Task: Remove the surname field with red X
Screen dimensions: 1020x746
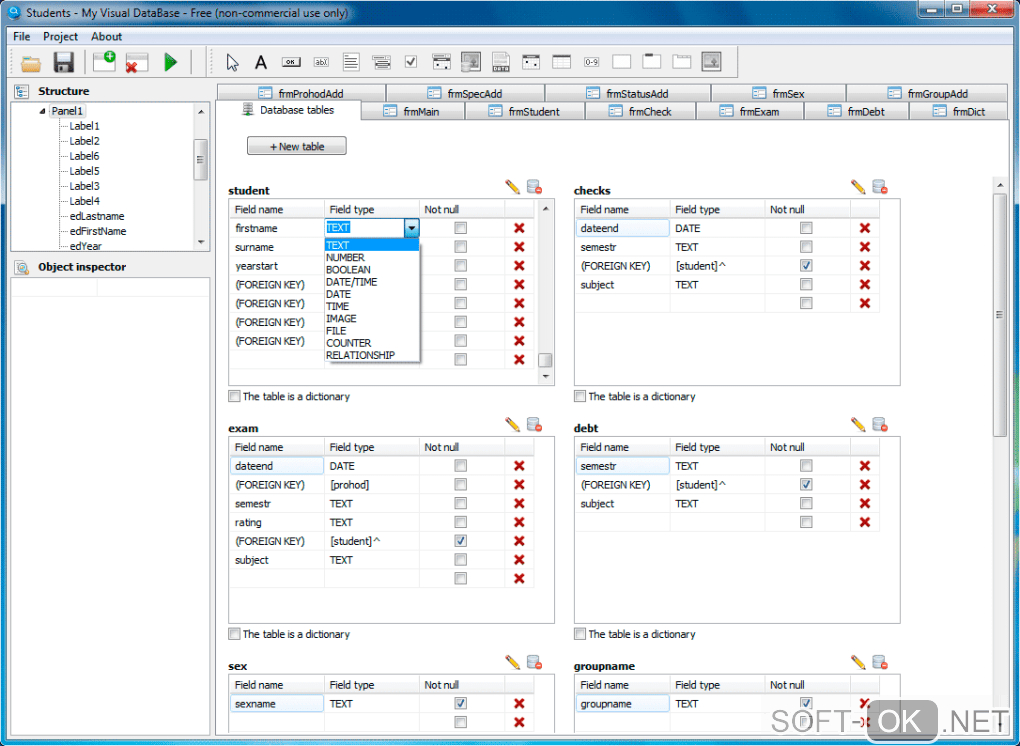Action: pos(519,247)
